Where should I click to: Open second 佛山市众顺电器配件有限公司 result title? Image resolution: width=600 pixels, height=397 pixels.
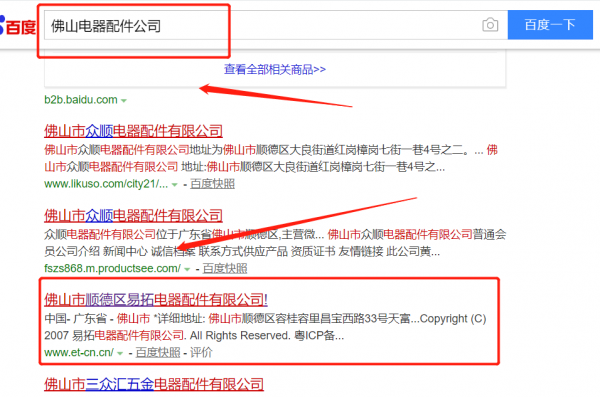click(133, 216)
